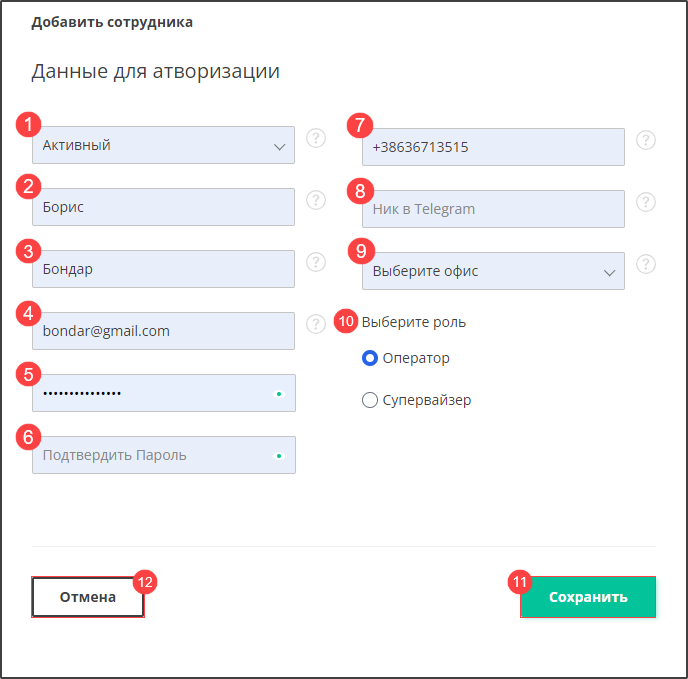Click the green dot icon in the Подтвердить Пароль field
The image size is (688, 679).
pyautogui.click(x=279, y=456)
